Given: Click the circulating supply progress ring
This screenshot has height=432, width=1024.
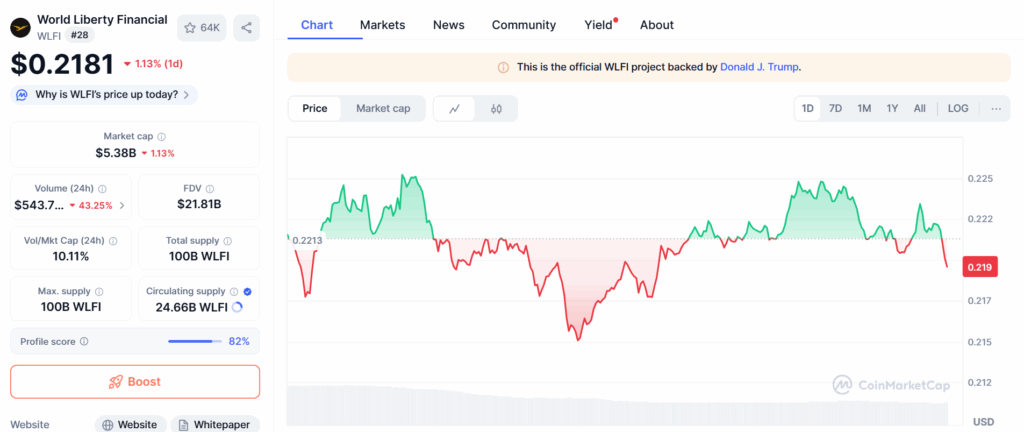Looking at the screenshot, I should coord(237,307).
